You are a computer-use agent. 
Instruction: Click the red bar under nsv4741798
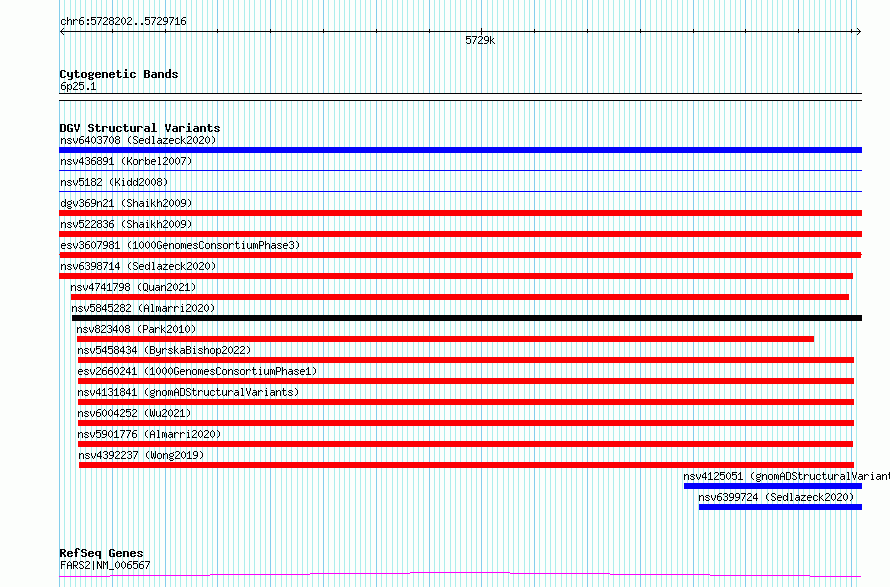[x=460, y=297]
